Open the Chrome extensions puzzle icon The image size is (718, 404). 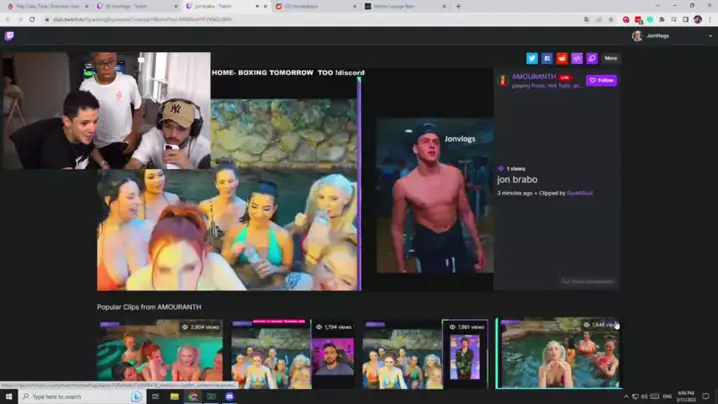[662, 20]
